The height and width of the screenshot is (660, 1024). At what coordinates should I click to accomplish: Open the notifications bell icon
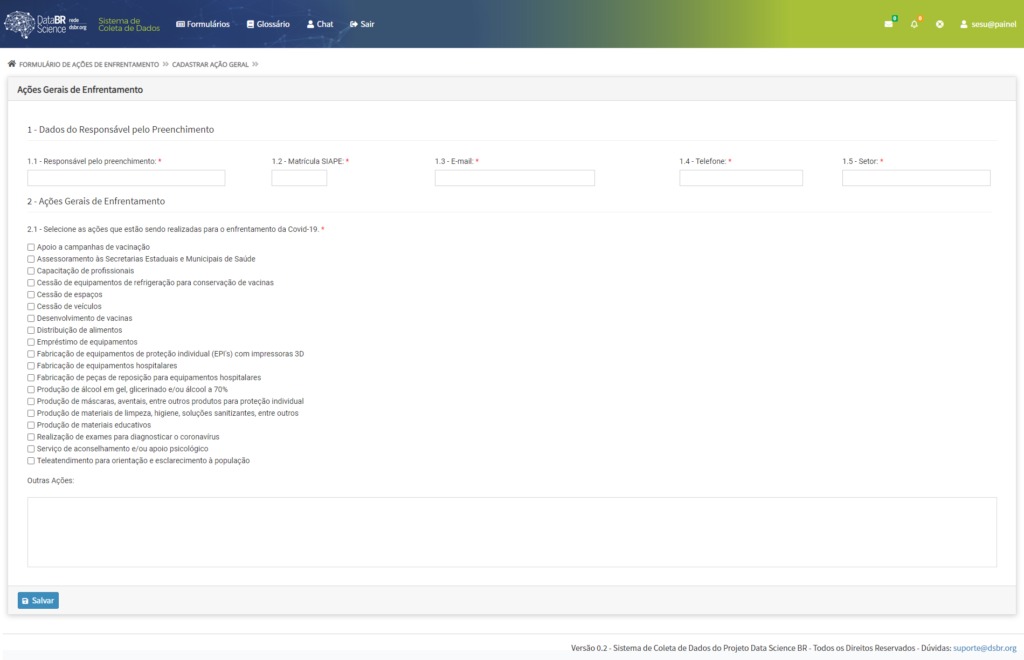tap(914, 24)
